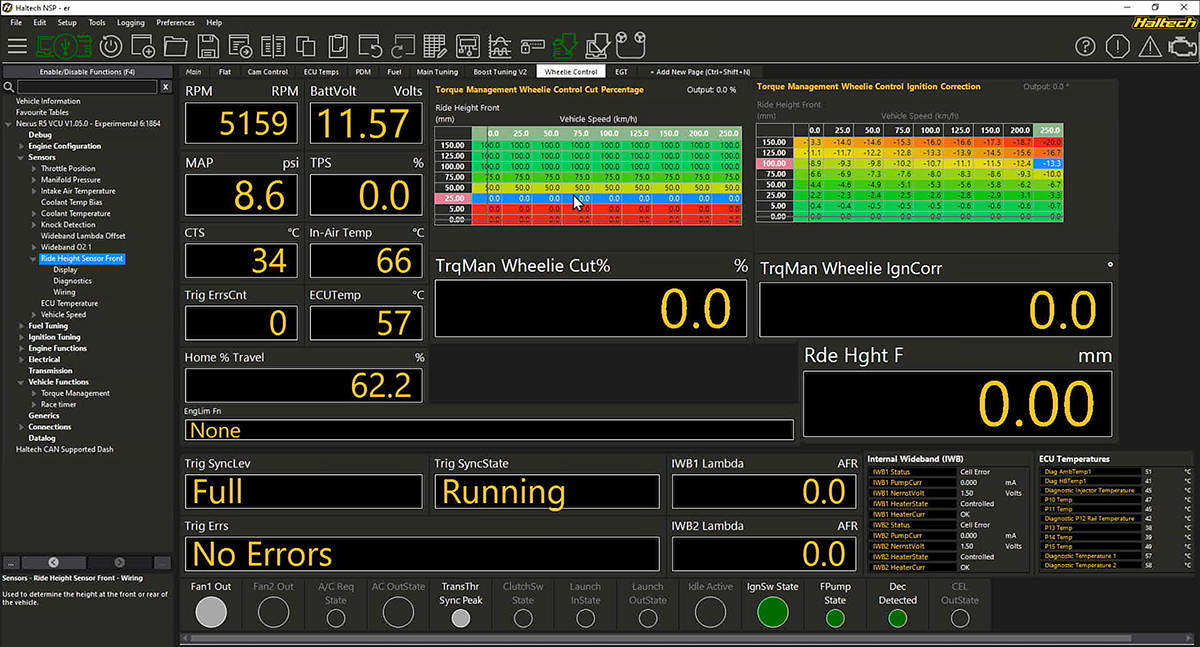The width and height of the screenshot is (1200, 647).
Task: Expand the Torque Management tree node
Action: click(x=34, y=393)
